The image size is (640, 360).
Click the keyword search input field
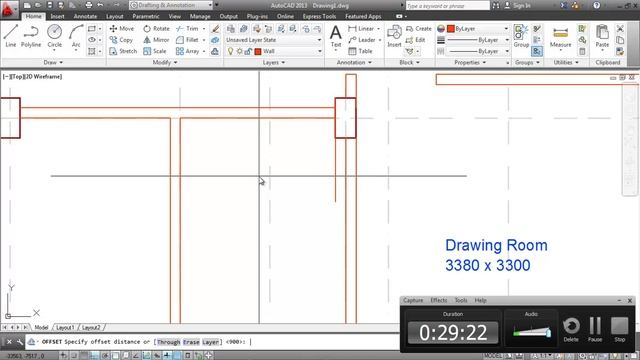[447, 5]
